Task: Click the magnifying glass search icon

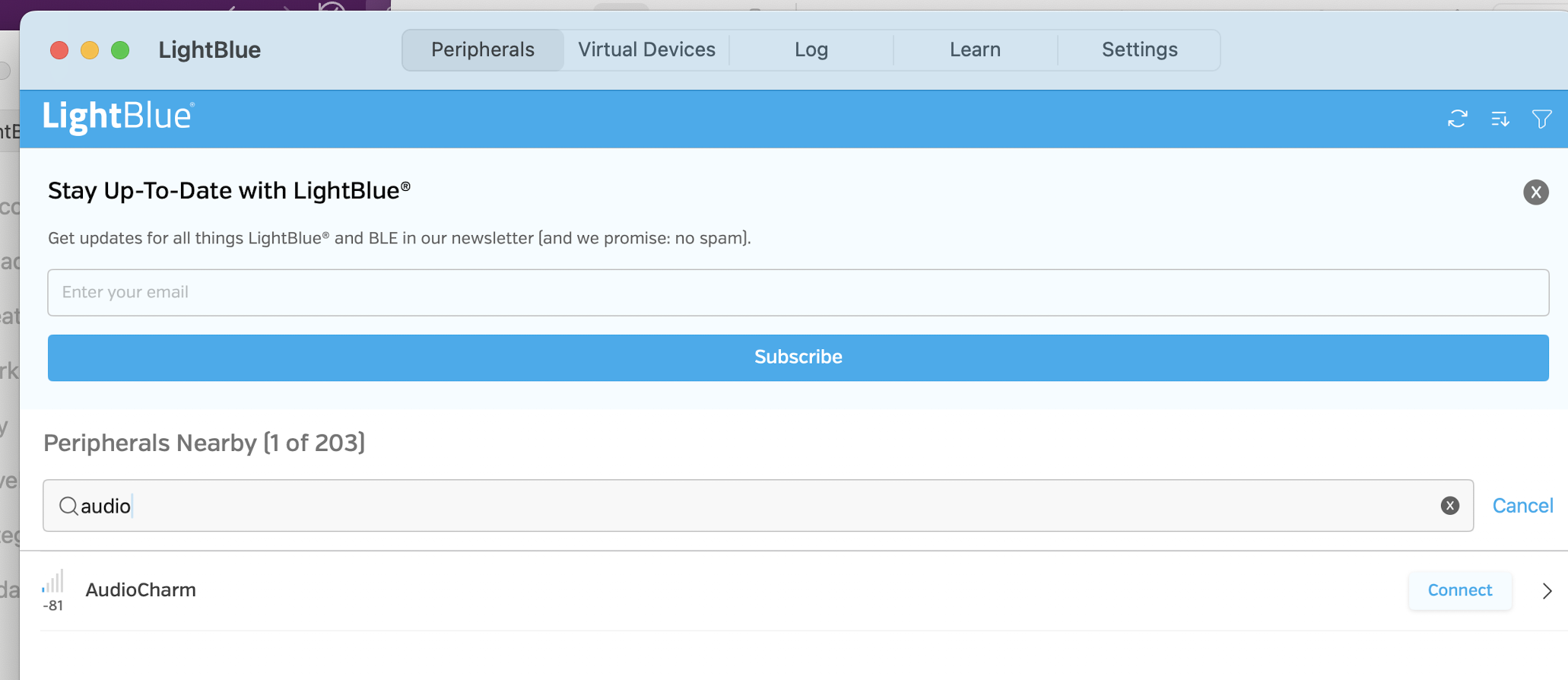Action: (68, 506)
